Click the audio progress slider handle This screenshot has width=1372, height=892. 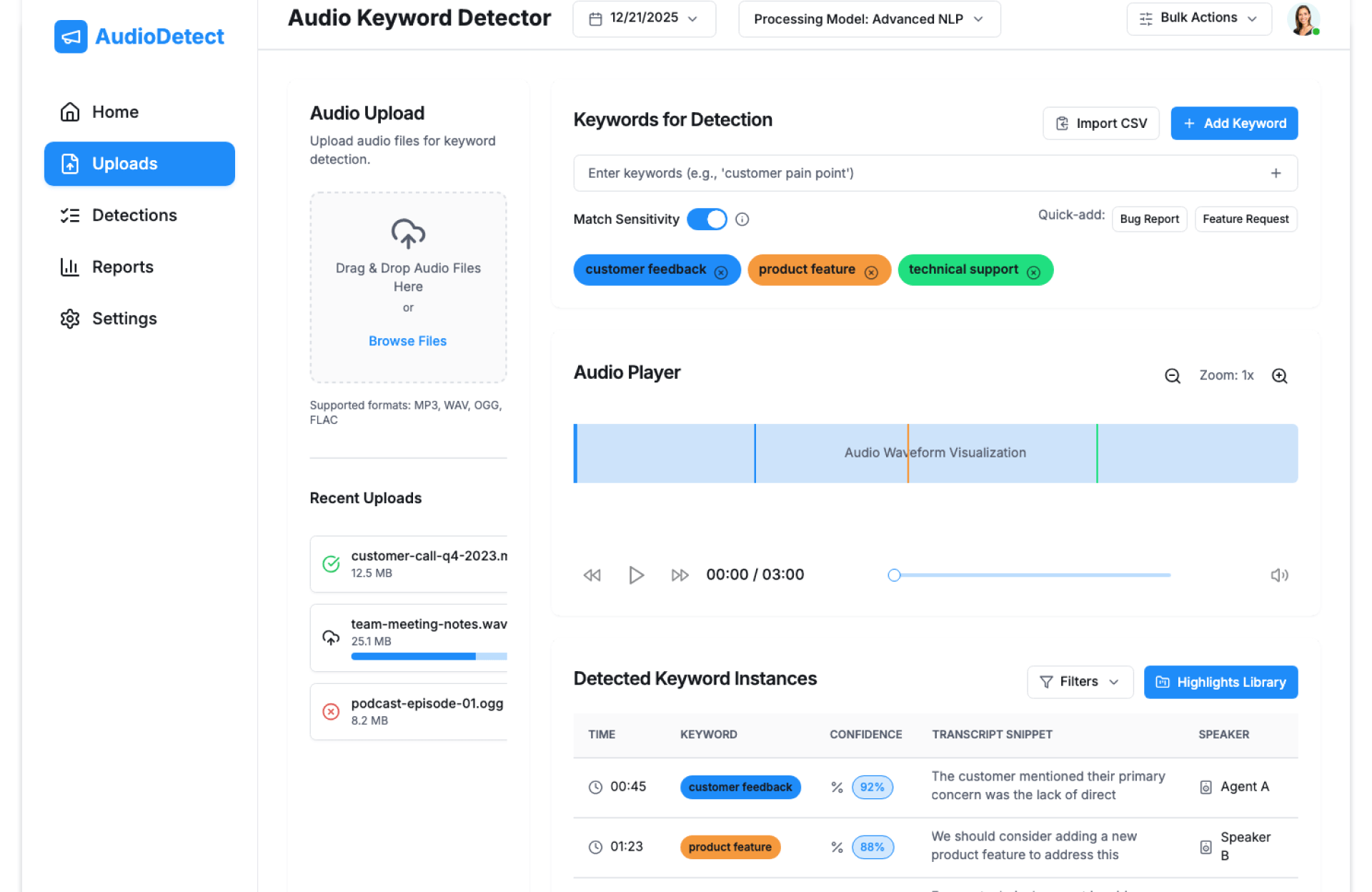(x=894, y=575)
